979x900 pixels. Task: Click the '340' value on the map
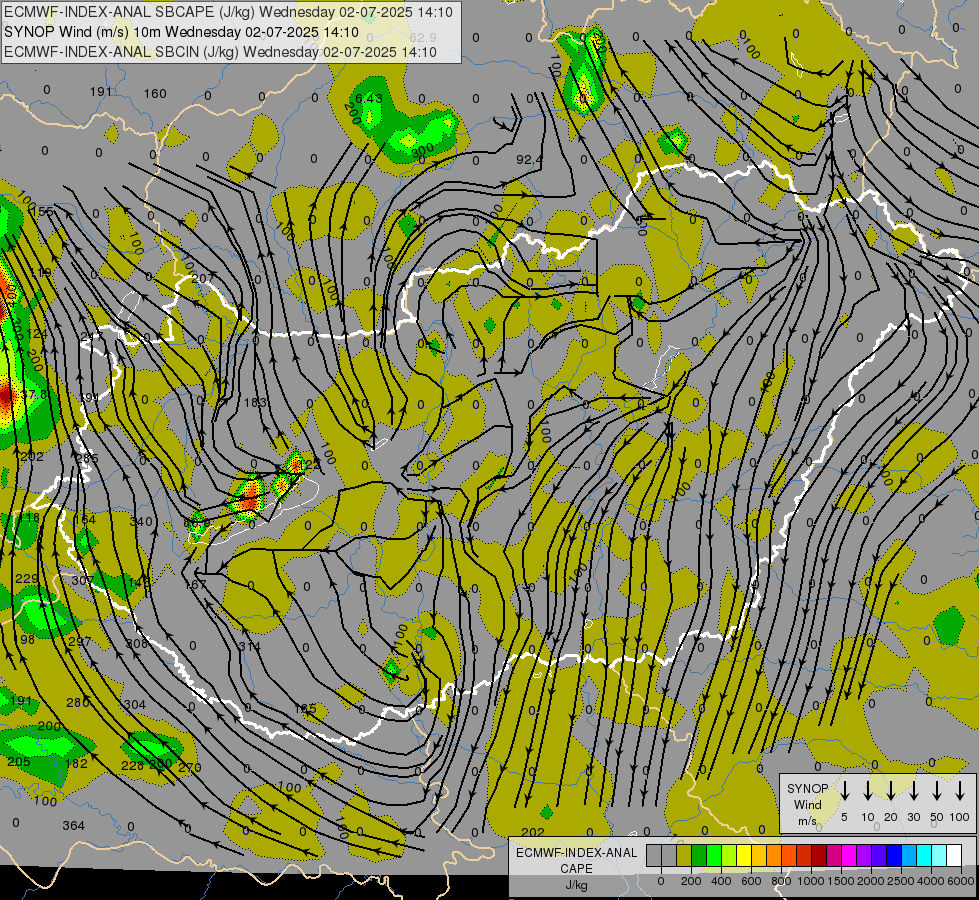click(140, 521)
